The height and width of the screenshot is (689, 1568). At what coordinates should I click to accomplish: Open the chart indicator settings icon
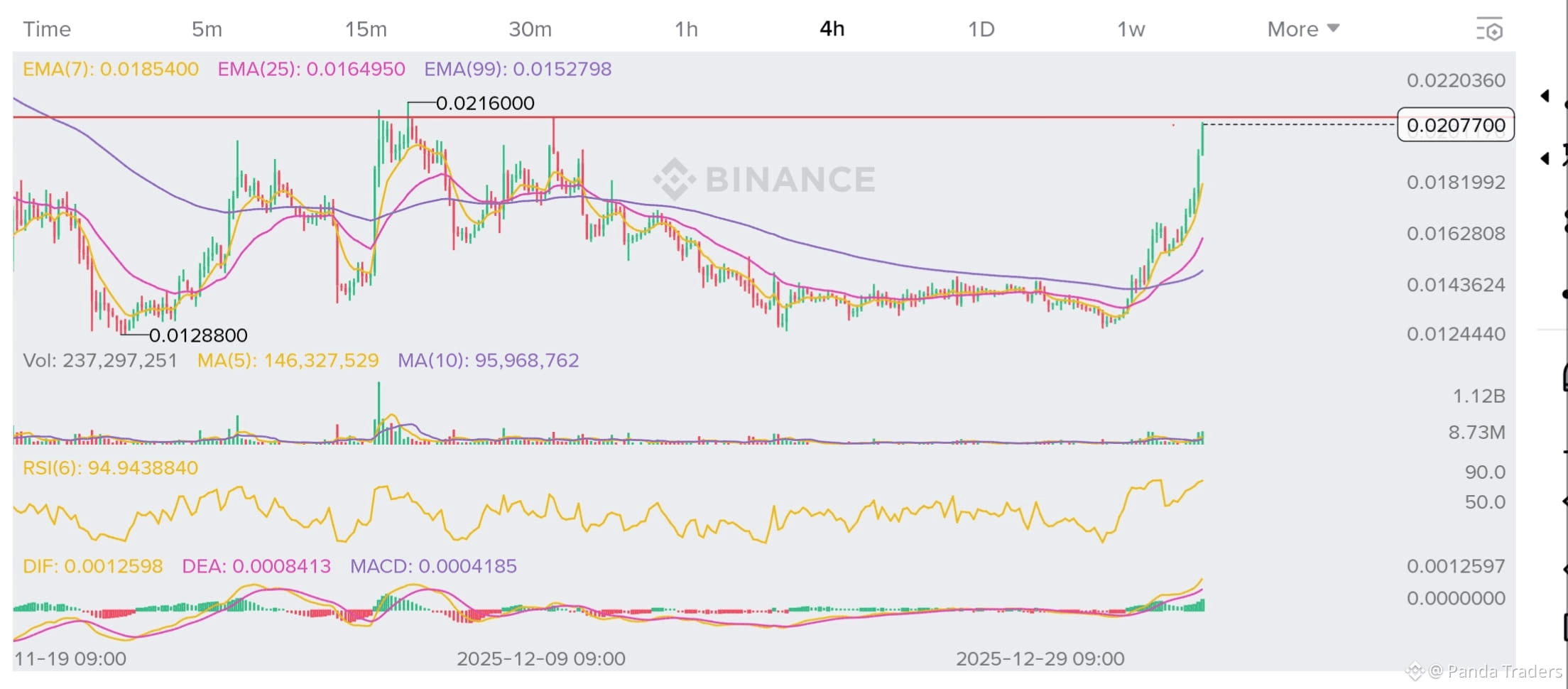(1489, 30)
